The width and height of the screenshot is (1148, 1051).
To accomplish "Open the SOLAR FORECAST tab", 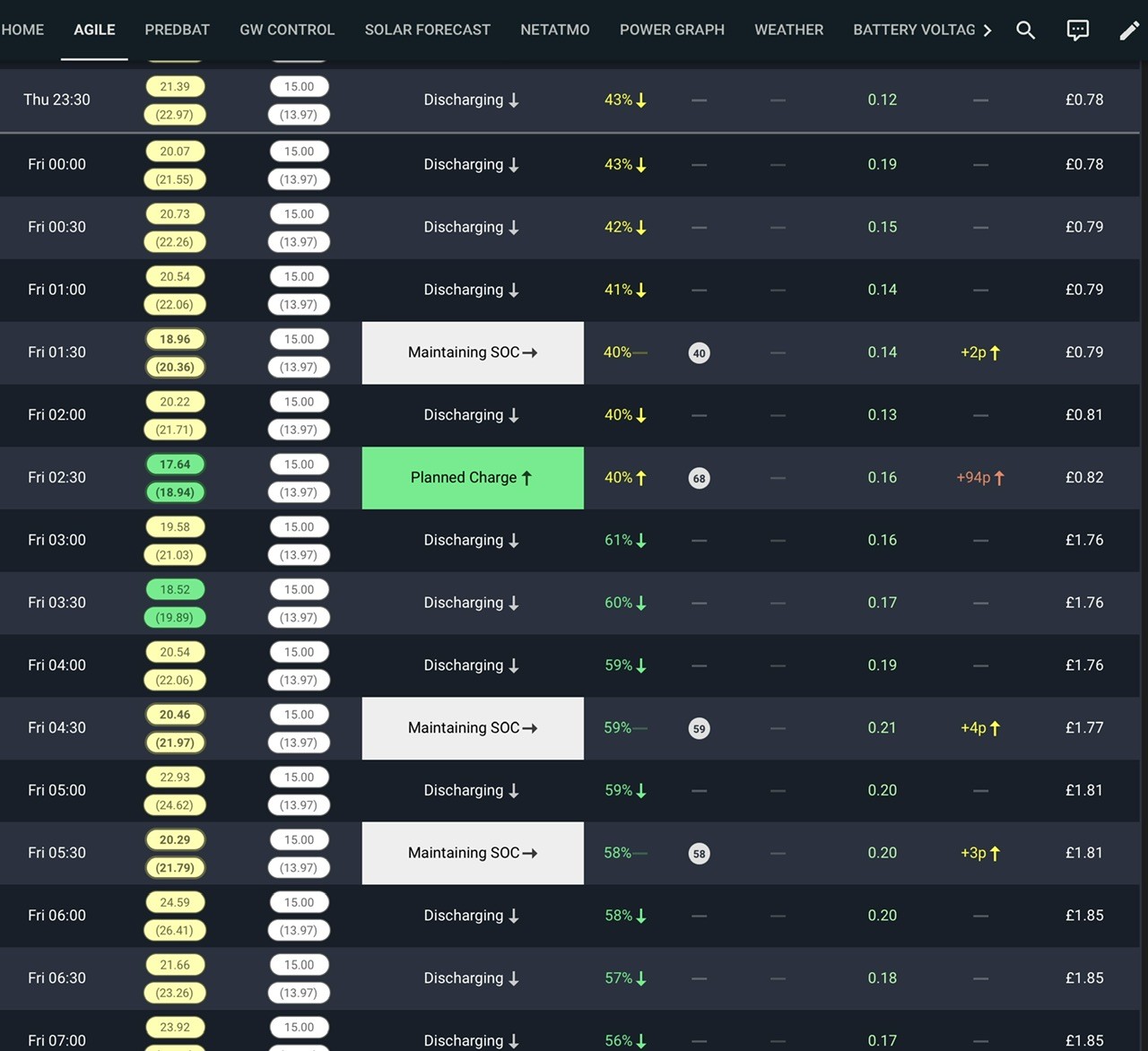I will [427, 30].
